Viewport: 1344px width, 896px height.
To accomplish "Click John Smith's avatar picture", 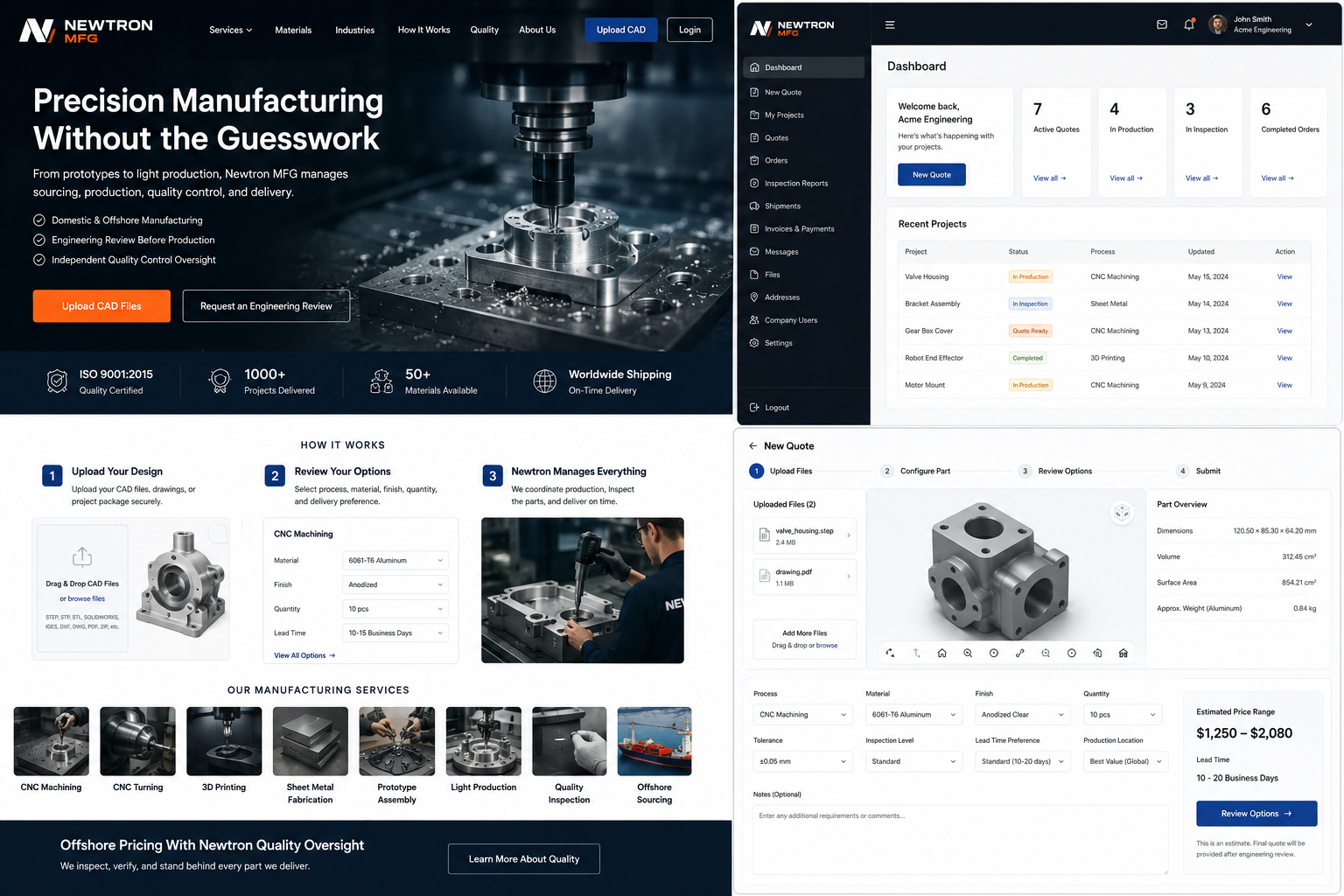I will pos(1217,24).
